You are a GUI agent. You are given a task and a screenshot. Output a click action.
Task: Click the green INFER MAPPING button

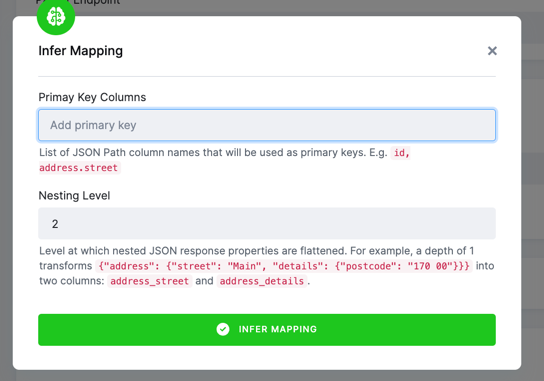[267, 330]
